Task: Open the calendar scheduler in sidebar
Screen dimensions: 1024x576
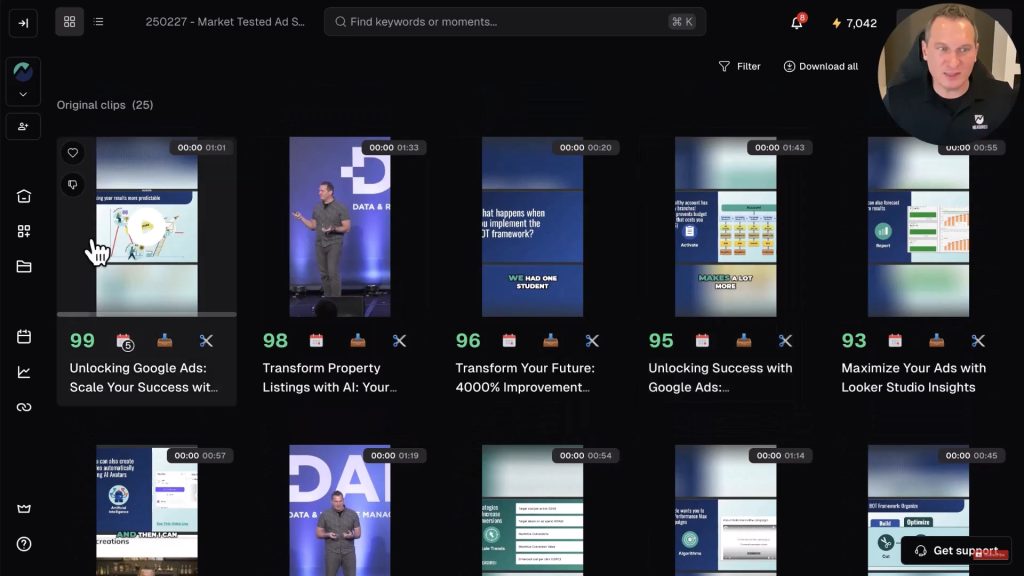Action: tap(24, 336)
